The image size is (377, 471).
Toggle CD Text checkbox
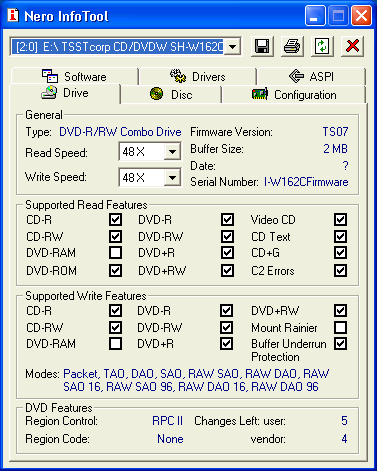(x=340, y=237)
